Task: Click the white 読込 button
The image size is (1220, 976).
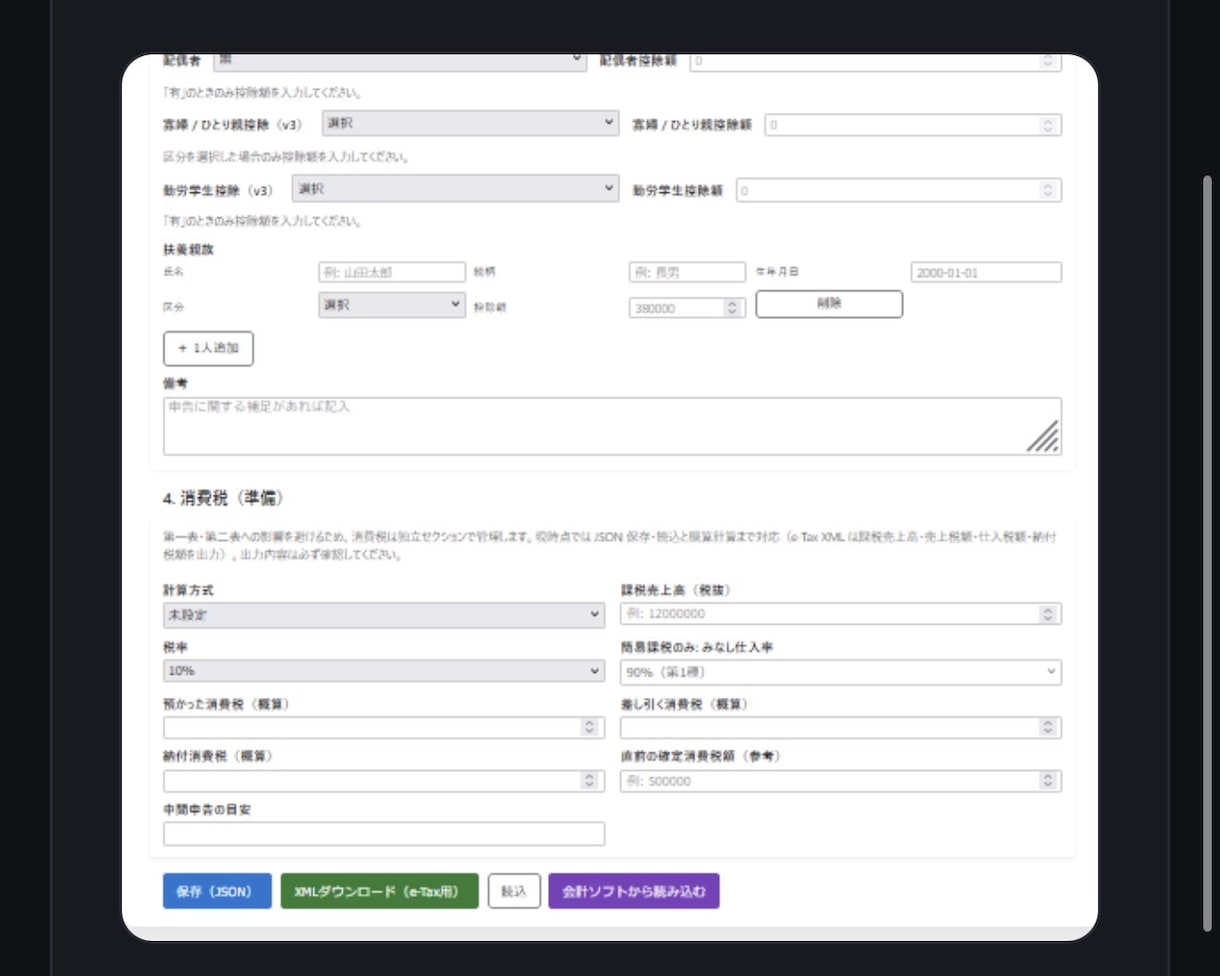Action: point(514,891)
